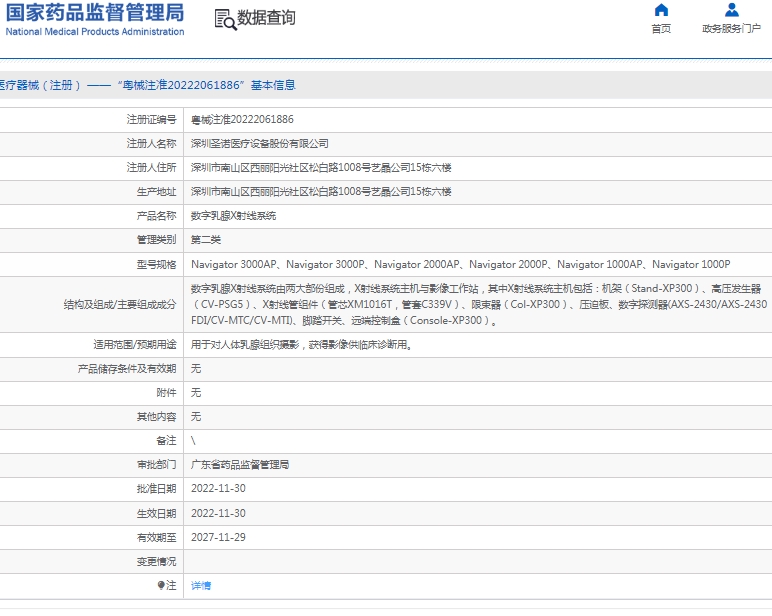Screen dimensions: 772x616
Task: Click the 注册证编号 row label
Action: pyautogui.click(x=151, y=120)
